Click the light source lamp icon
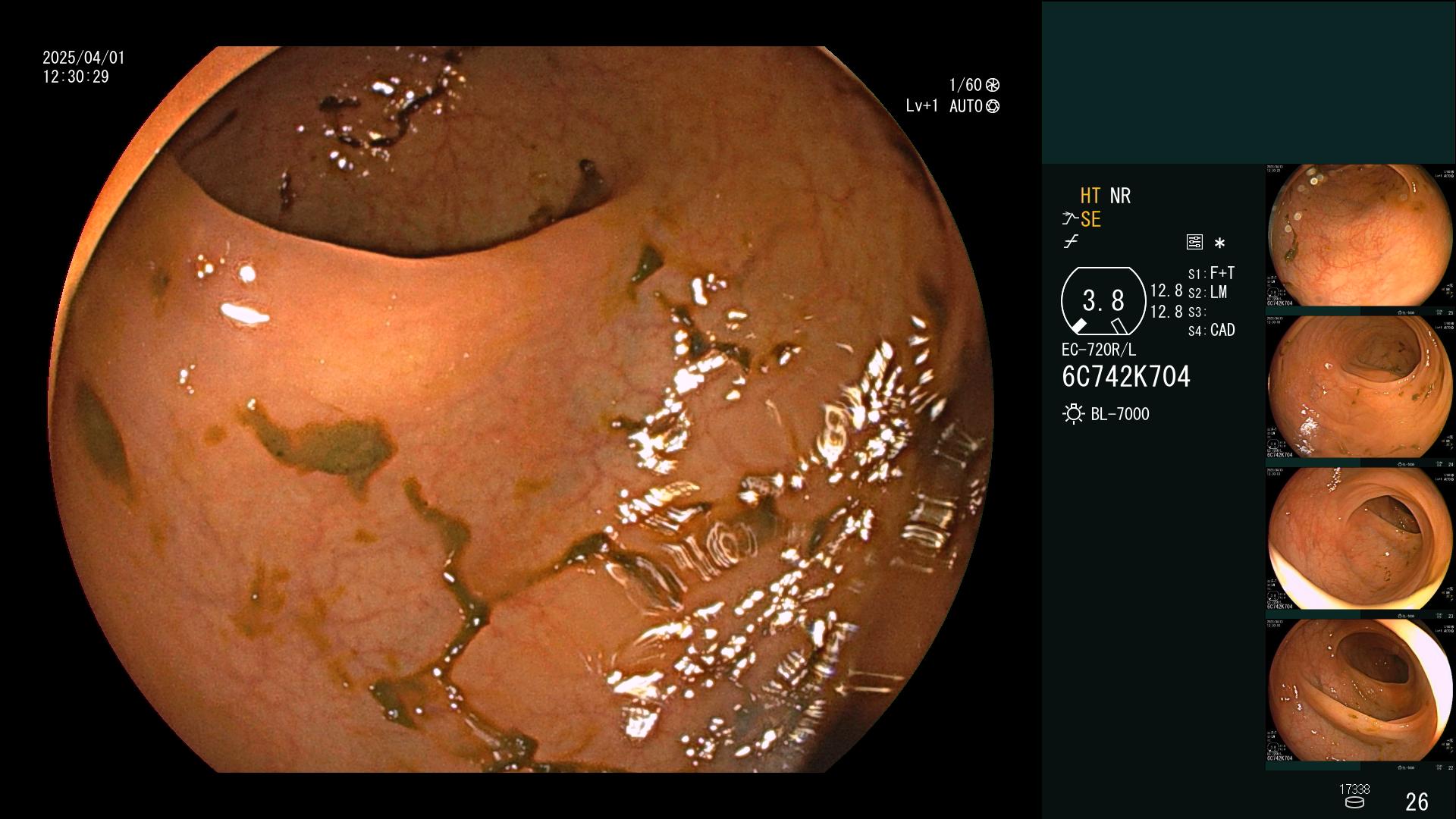Image resolution: width=1456 pixels, height=819 pixels. [x=1073, y=414]
